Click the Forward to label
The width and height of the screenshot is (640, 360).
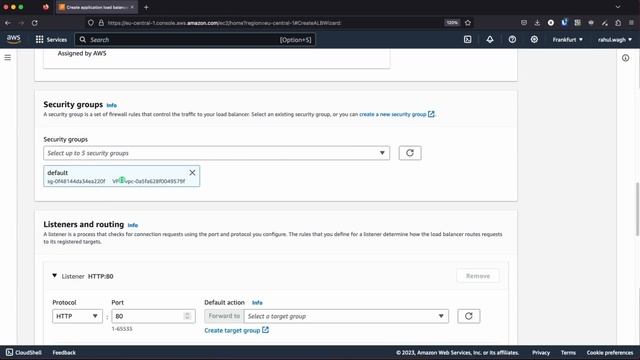tap(224, 316)
